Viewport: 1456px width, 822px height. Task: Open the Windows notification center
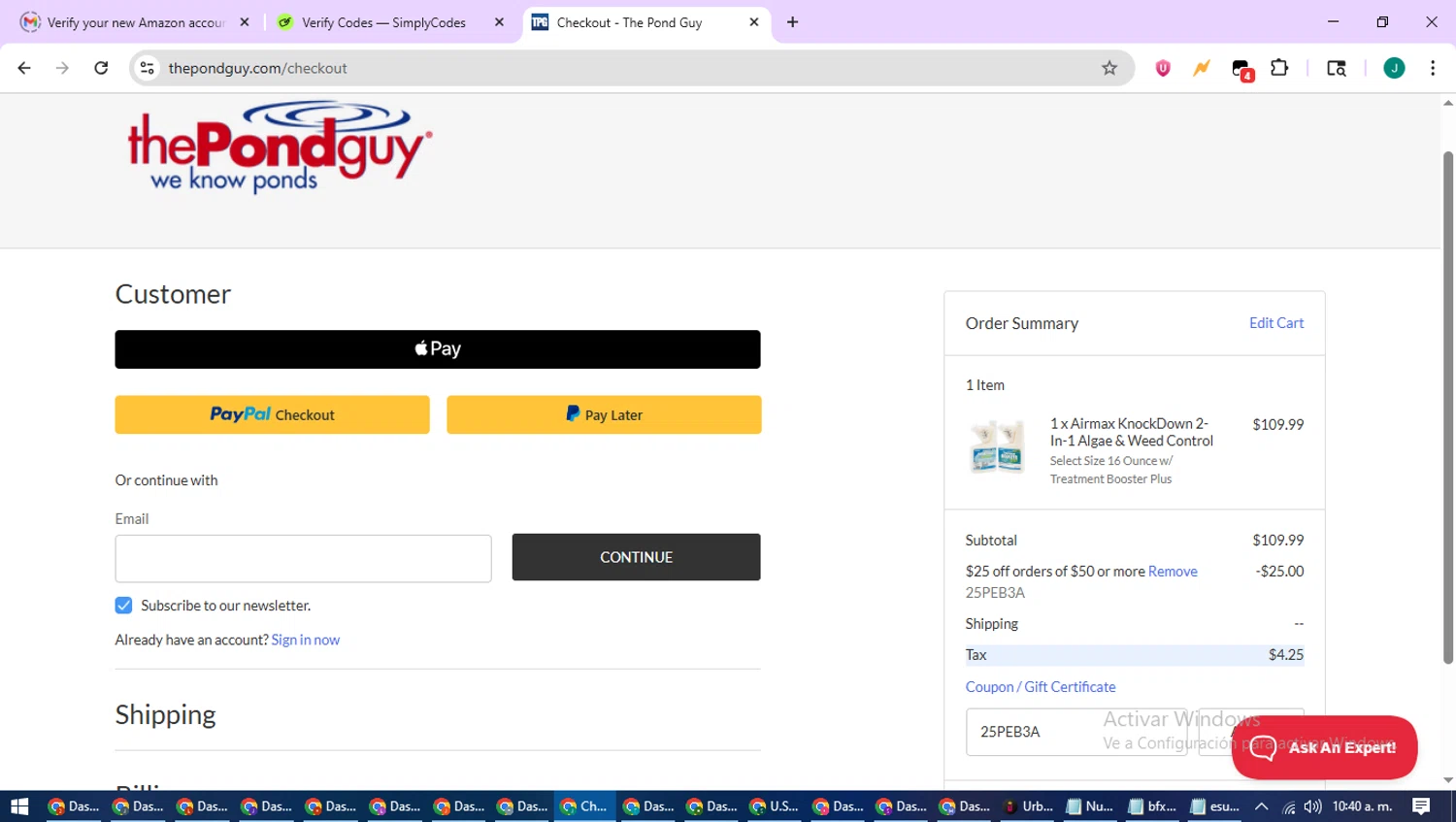(1421, 806)
